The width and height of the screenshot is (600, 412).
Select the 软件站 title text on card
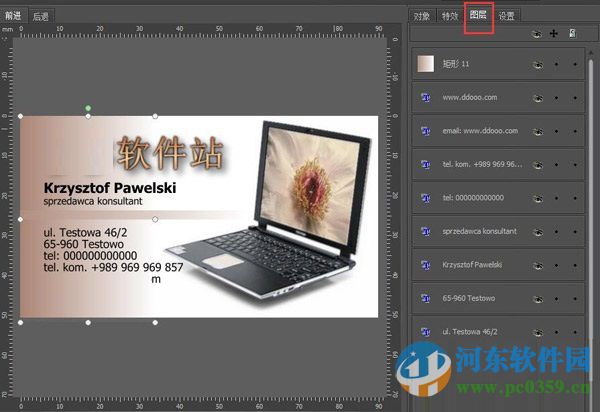click(x=170, y=153)
